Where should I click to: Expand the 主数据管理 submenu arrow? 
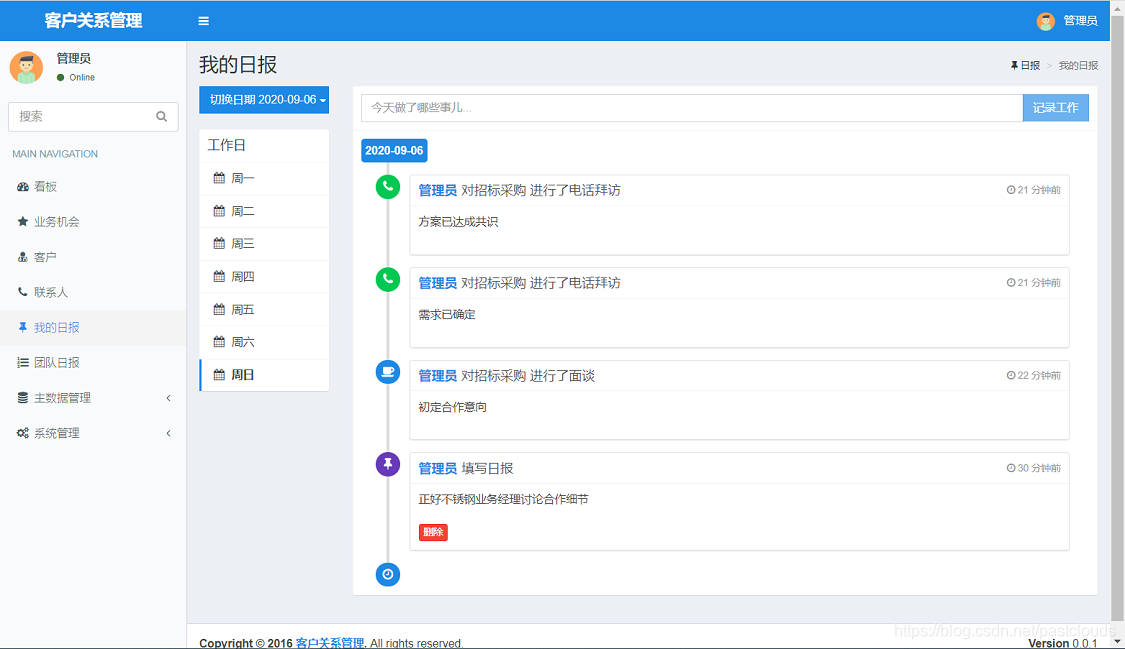(169, 398)
